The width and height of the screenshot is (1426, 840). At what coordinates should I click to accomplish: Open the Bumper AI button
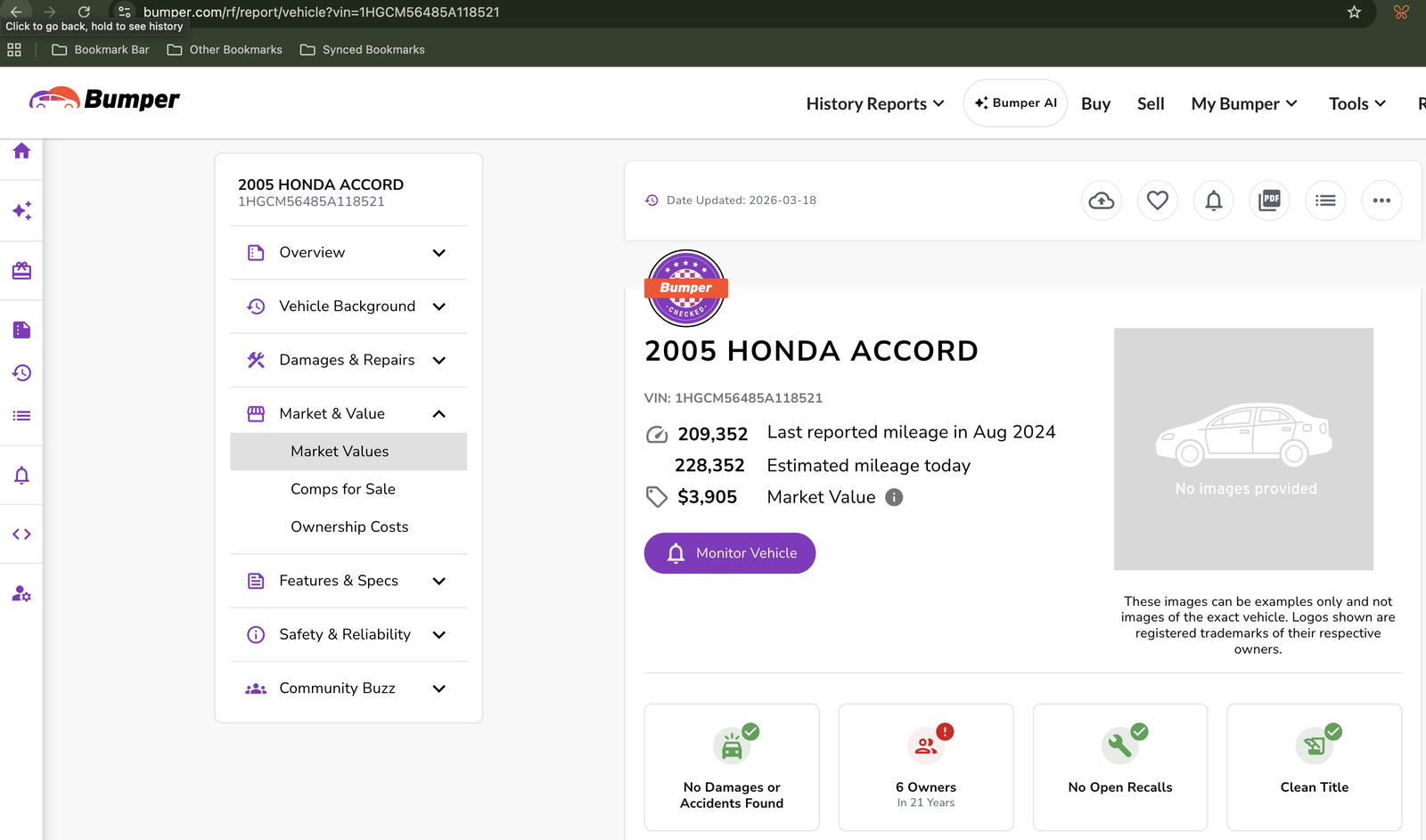click(1015, 103)
